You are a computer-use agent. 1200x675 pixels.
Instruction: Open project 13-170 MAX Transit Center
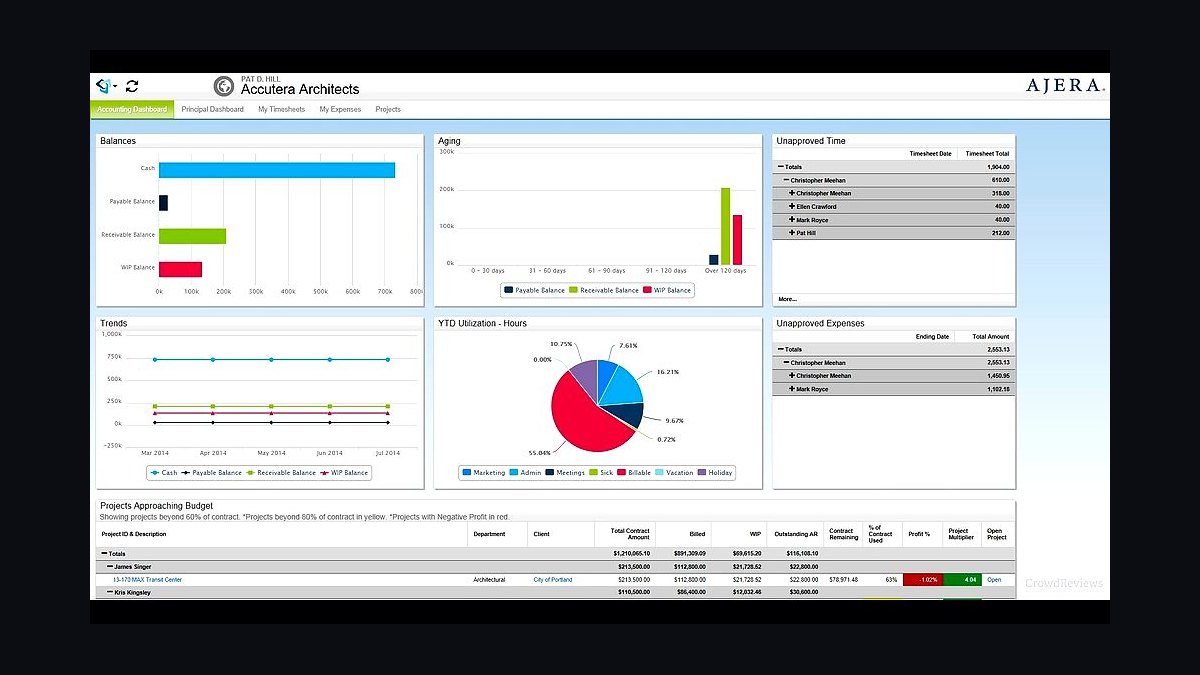pos(147,579)
